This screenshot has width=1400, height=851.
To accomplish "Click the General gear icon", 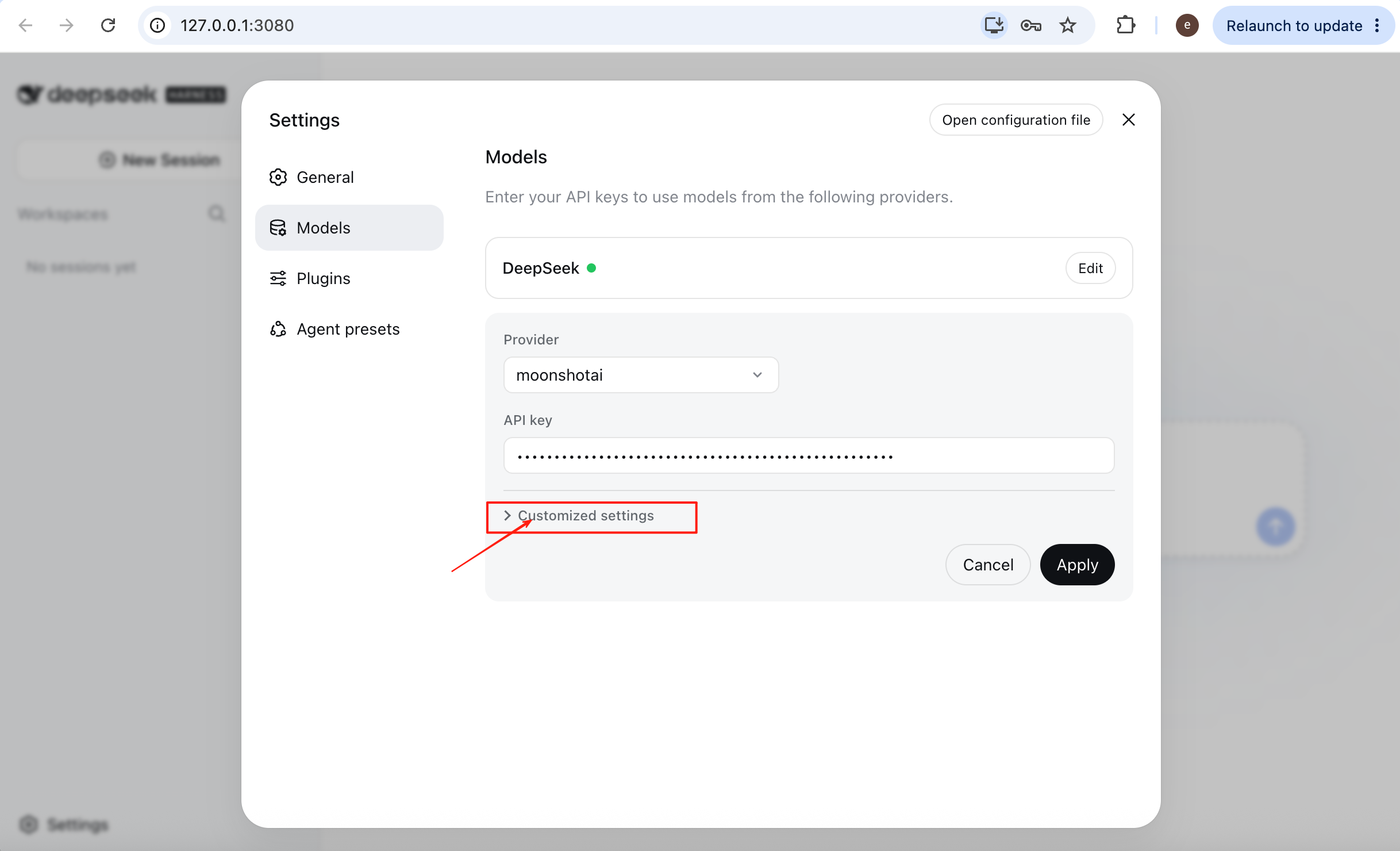I will [278, 177].
